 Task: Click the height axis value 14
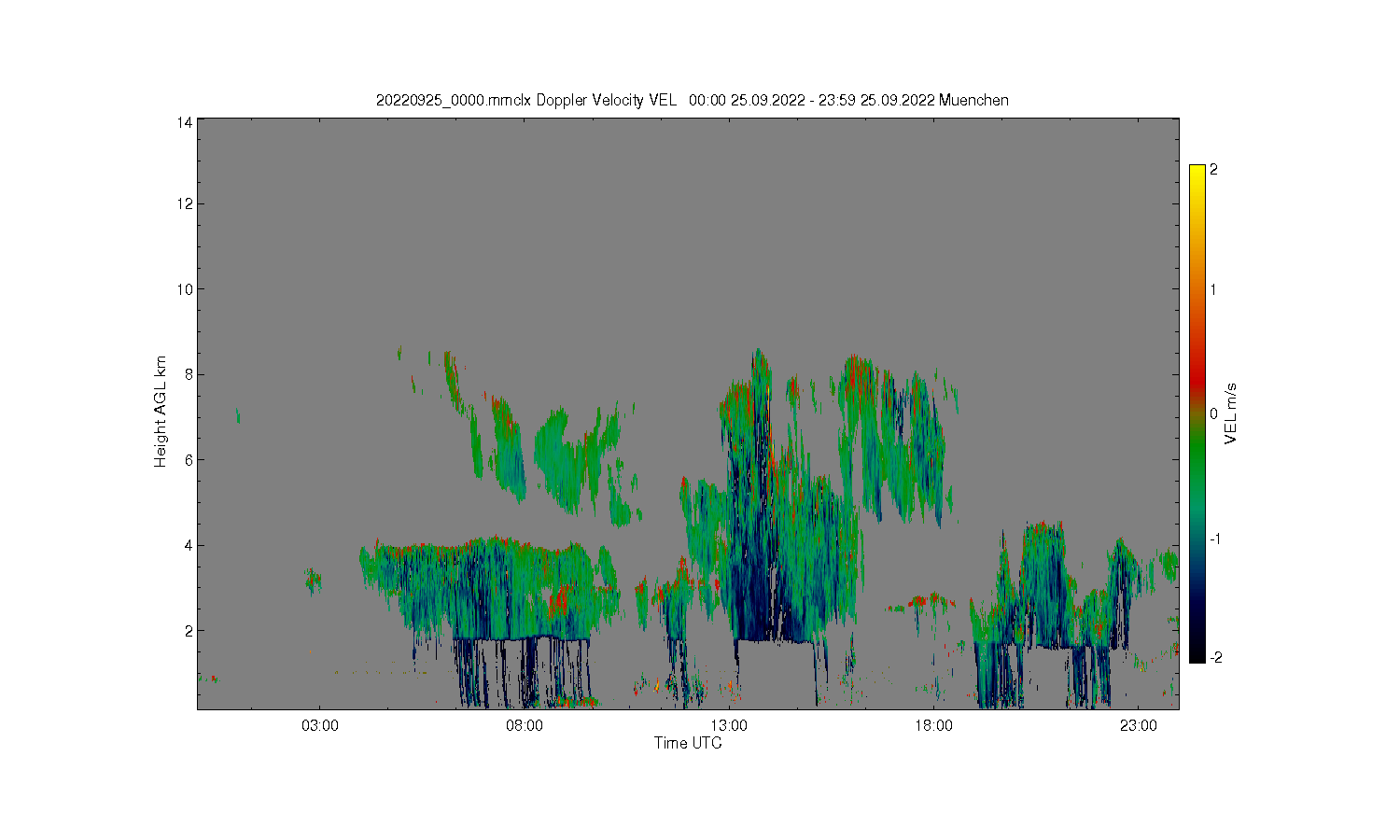click(x=186, y=121)
